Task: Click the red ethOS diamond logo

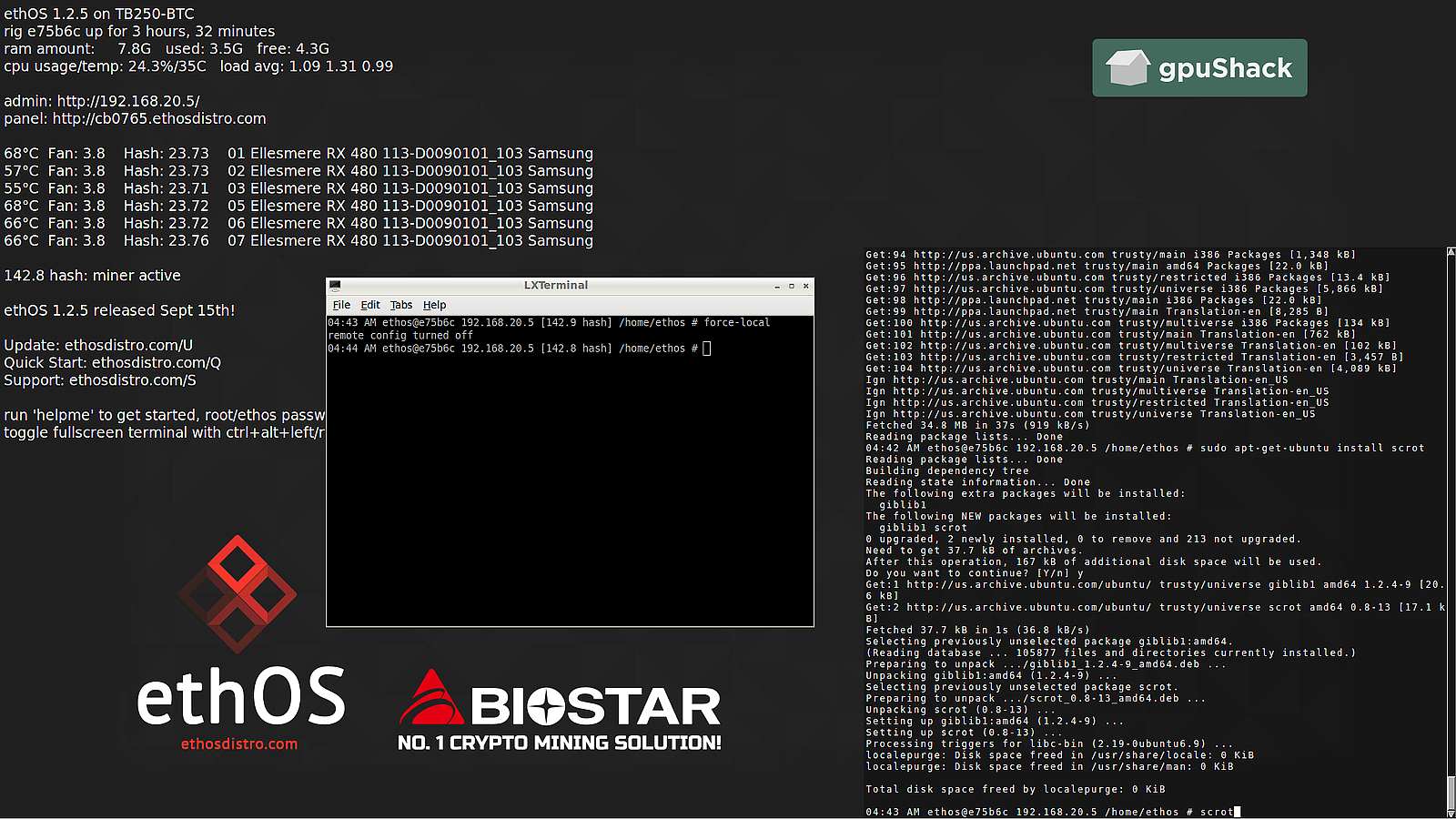Action: click(x=238, y=593)
